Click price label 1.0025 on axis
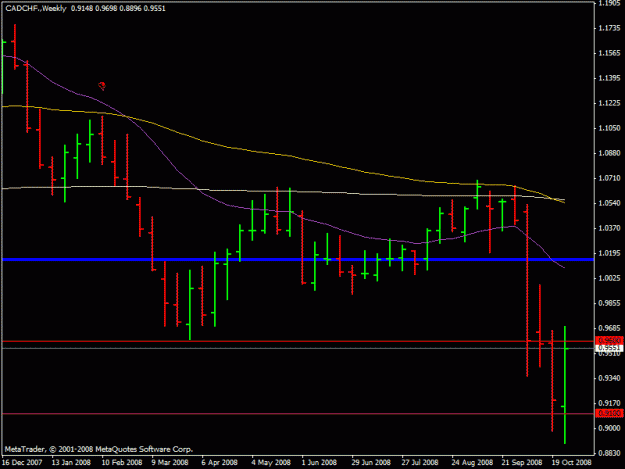This screenshot has height=469, width=625. 609,278
